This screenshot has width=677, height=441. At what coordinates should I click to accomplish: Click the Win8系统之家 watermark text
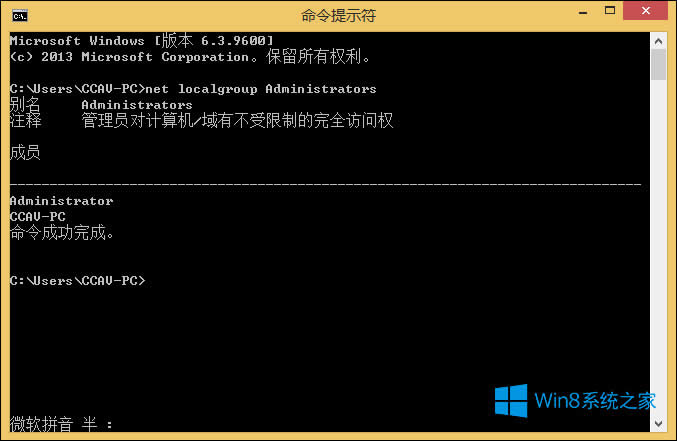[594, 402]
